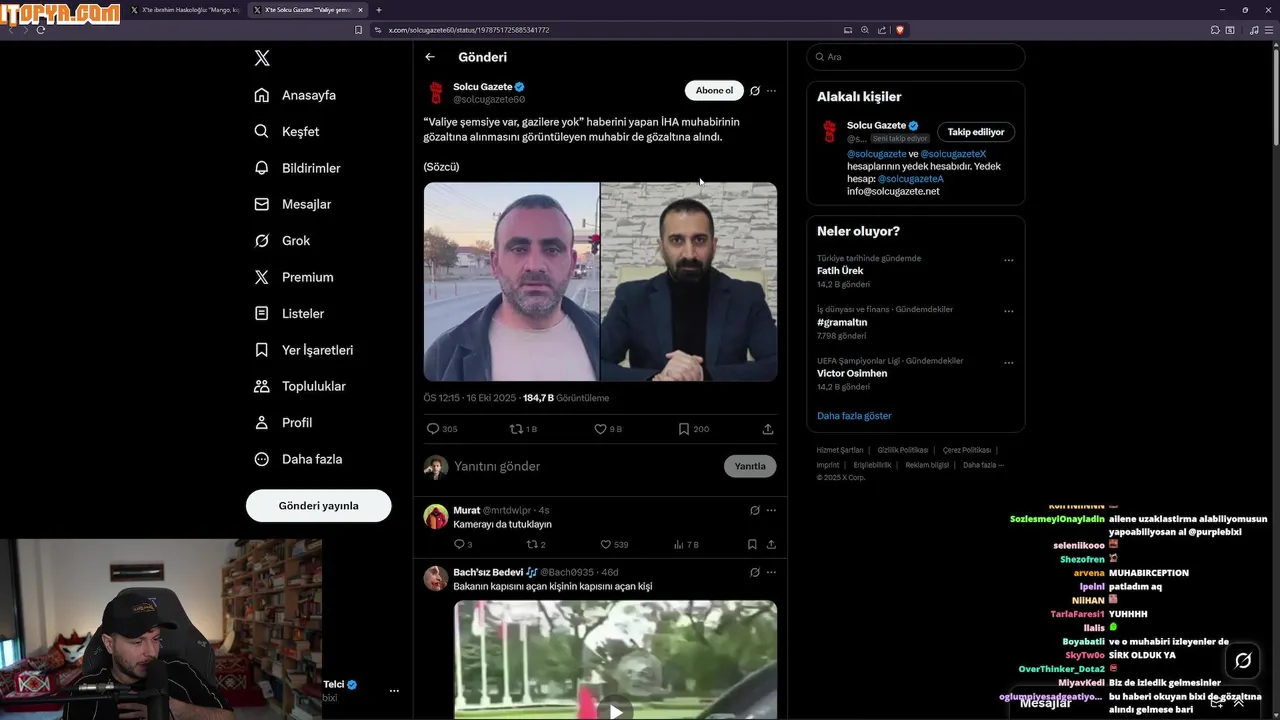This screenshot has width=1280, height=720.
Task: Play the video in Bach'sız Bedevi reply
Action: pyautogui.click(x=616, y=711)
